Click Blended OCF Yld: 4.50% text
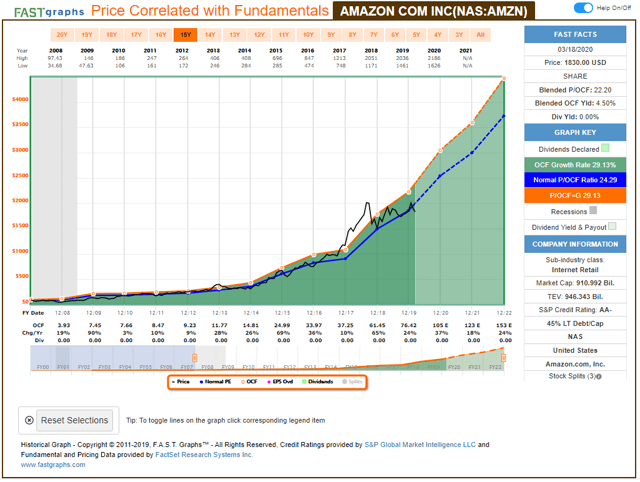This screenshot has height=482, width=640. (575, 104)
